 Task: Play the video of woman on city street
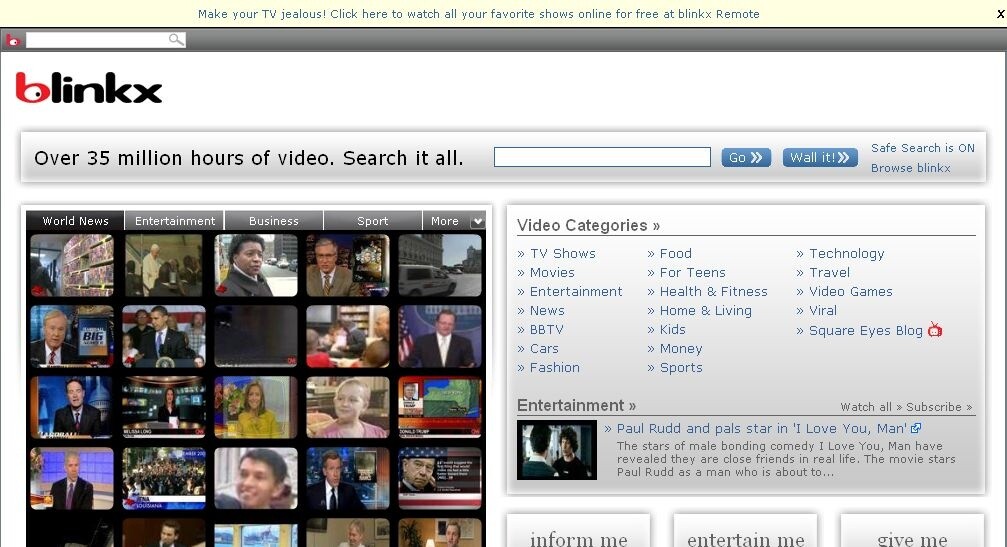pos(256,265)
